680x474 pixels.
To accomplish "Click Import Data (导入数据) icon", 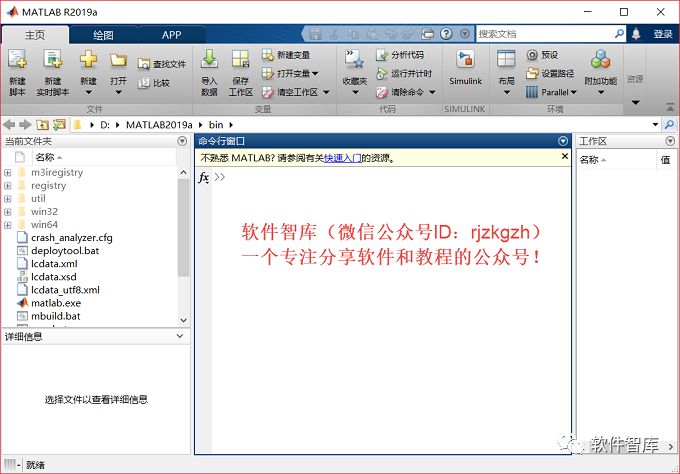I will click(209, 59).
